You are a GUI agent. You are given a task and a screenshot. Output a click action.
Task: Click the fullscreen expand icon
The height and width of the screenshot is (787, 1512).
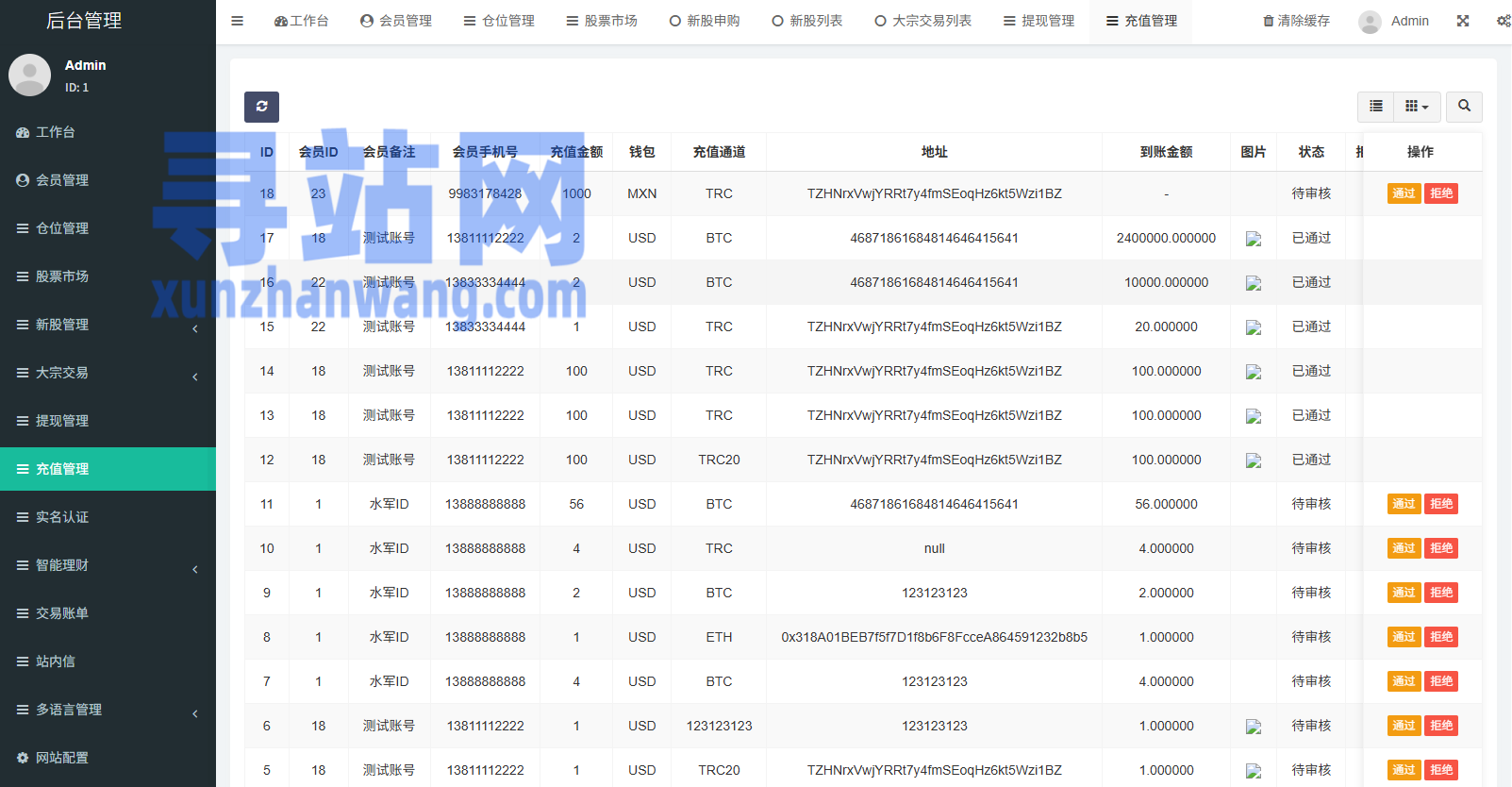tap(1463, 21)
